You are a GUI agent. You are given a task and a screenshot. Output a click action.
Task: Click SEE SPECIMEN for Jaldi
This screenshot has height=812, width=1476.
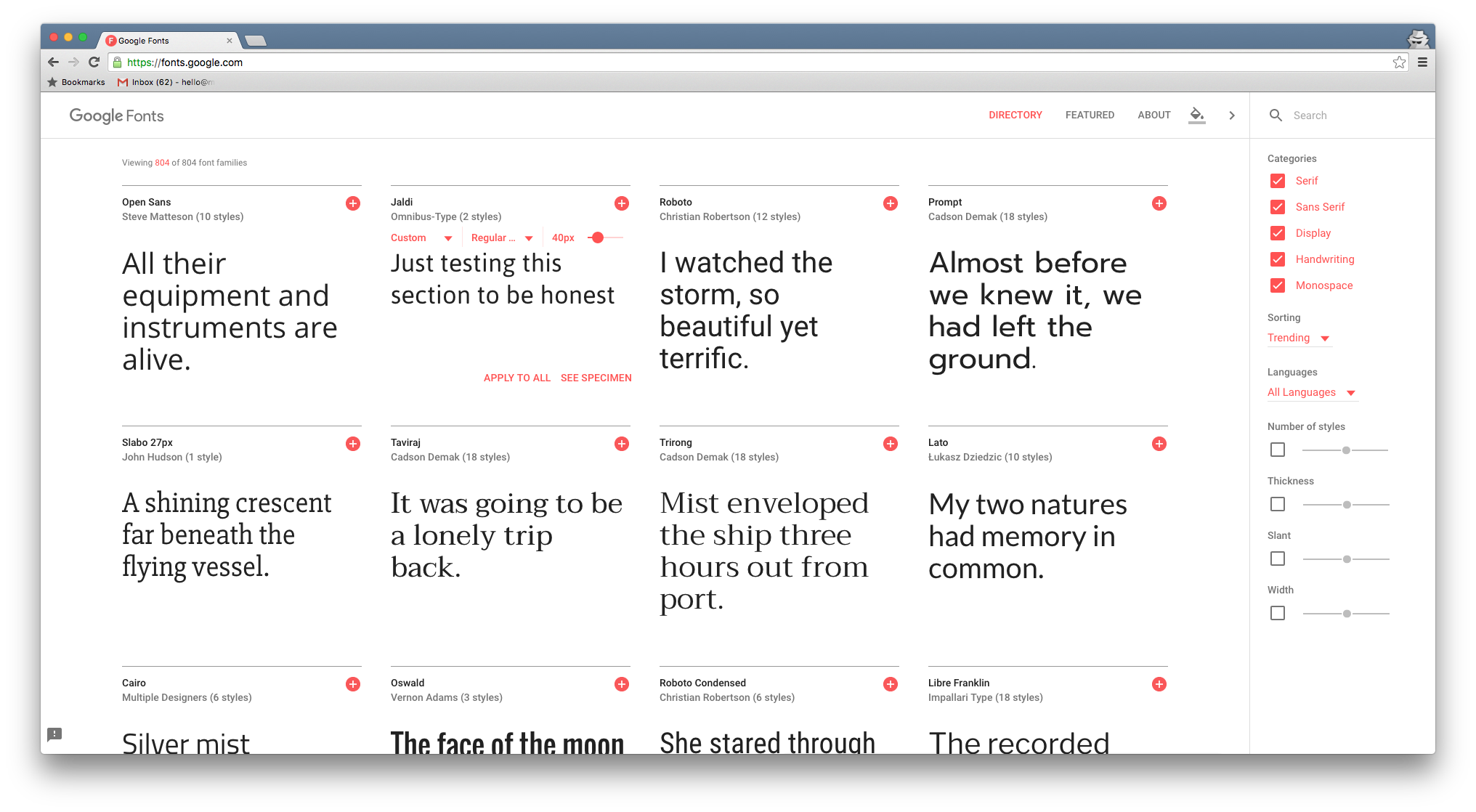[596, 378]
